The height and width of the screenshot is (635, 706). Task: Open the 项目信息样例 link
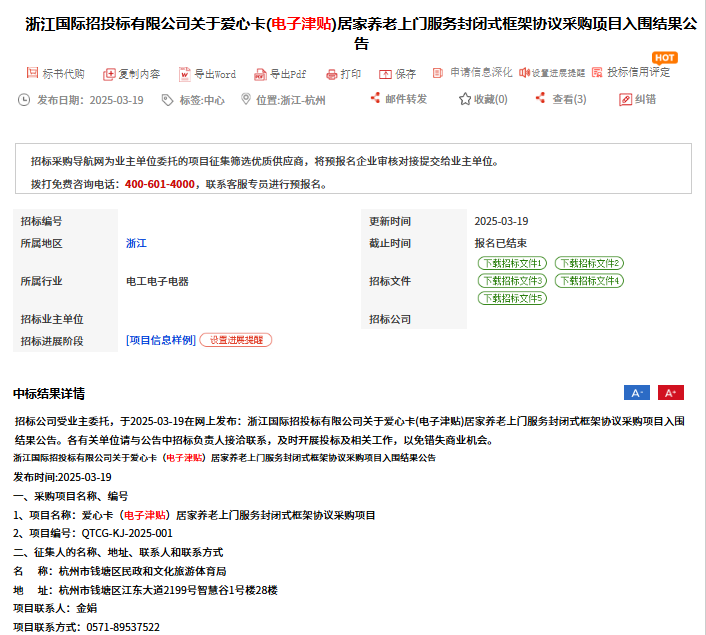160,340
